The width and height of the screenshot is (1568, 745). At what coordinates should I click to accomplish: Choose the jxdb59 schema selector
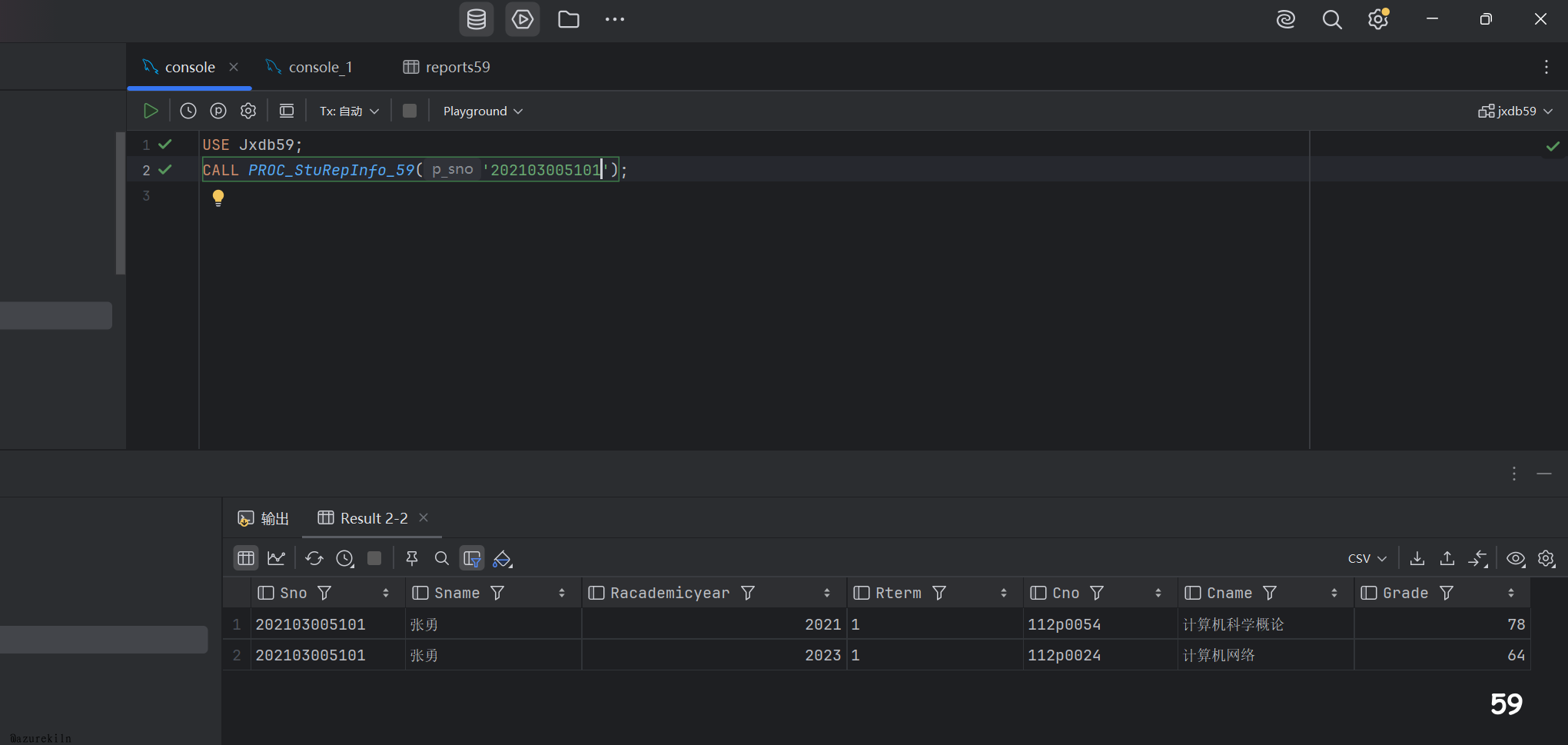coord(1515,111)
